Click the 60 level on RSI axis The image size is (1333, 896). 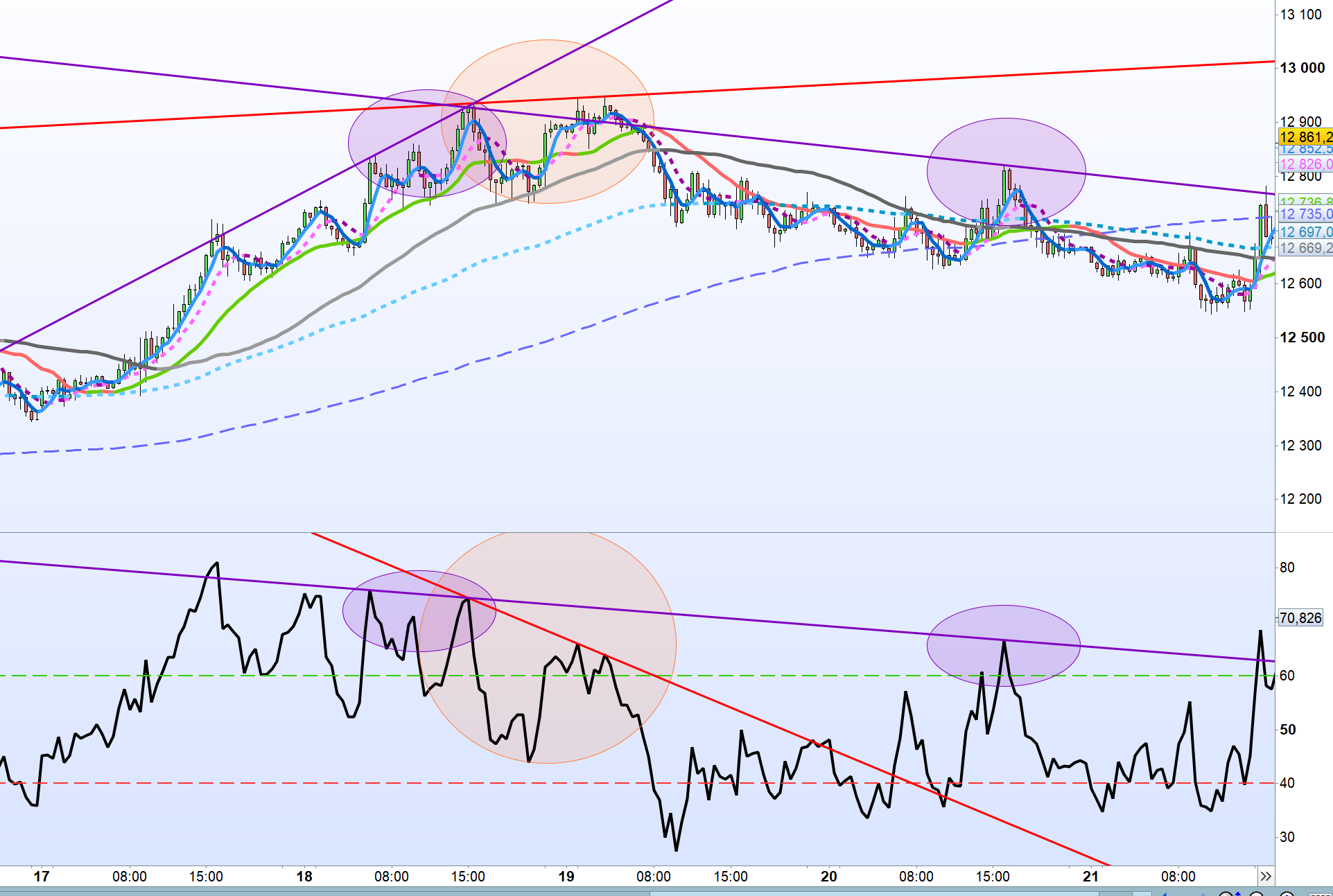(1287, 676)
